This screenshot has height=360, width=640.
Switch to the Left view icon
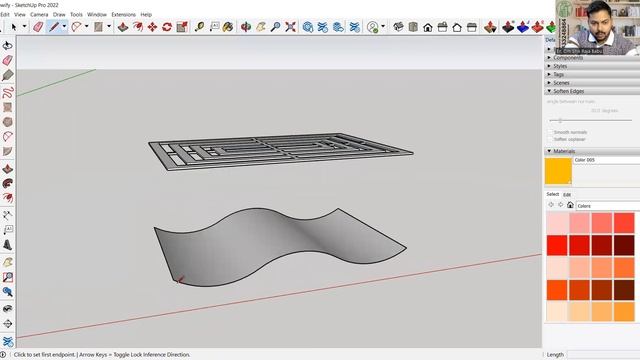[472, 27]
